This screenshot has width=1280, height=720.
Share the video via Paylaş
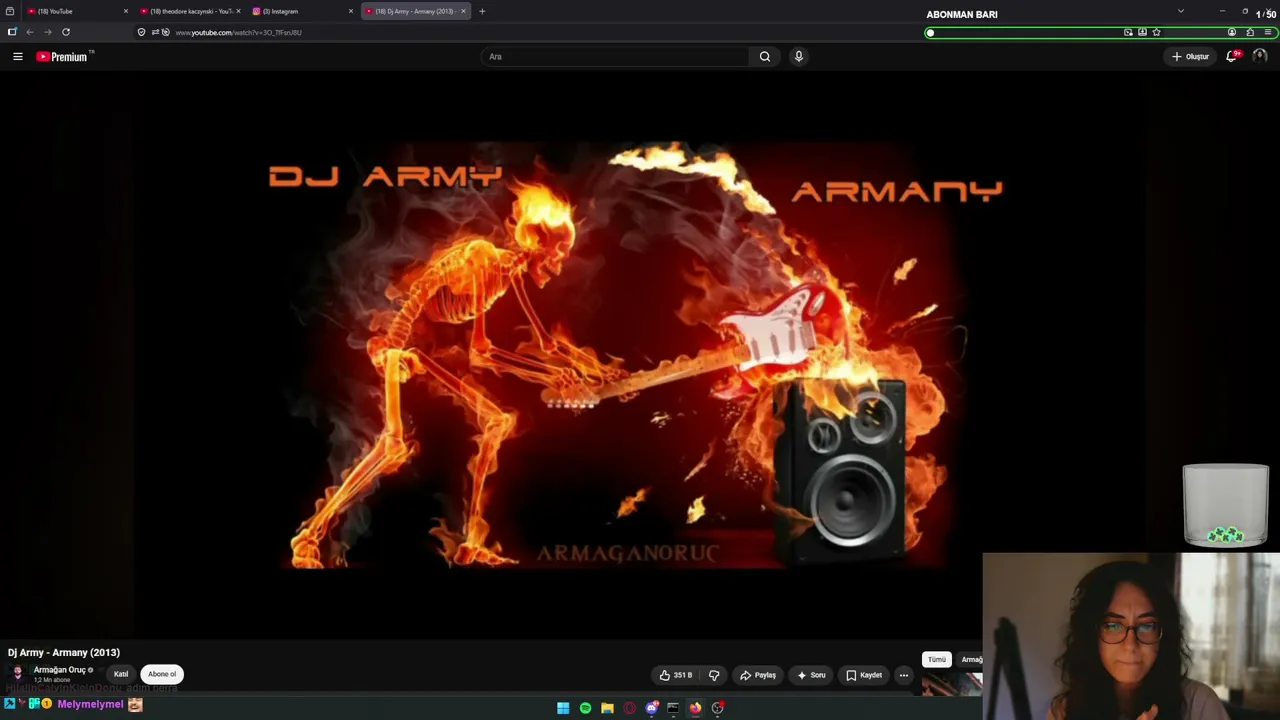(757, 675)
